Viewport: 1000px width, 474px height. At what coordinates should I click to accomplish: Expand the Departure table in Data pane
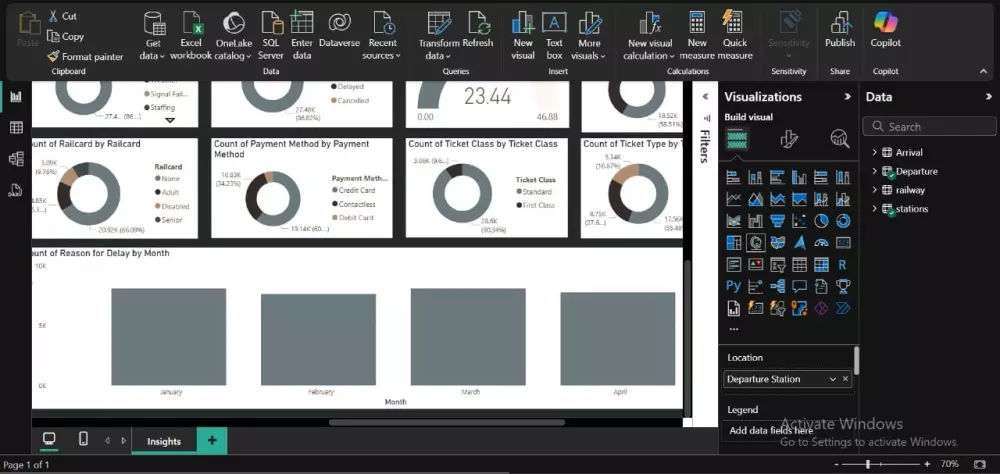[874, 171]
